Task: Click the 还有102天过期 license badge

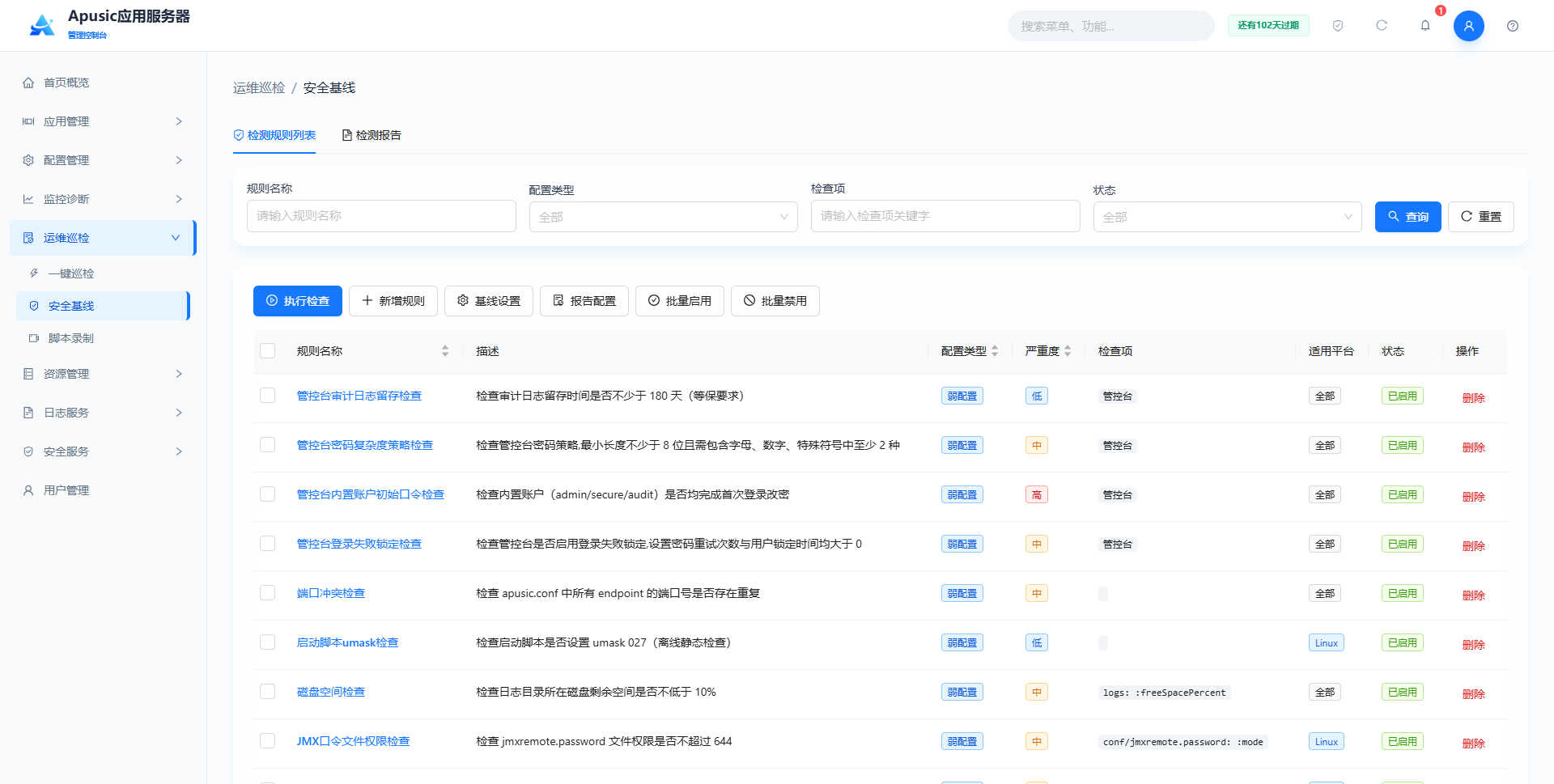Action: tap(1268, 26)
